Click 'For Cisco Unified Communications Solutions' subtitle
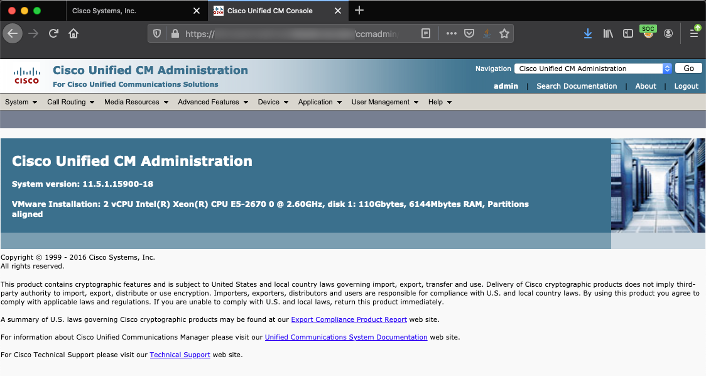The image size is (706, 376). click(135, 84)
